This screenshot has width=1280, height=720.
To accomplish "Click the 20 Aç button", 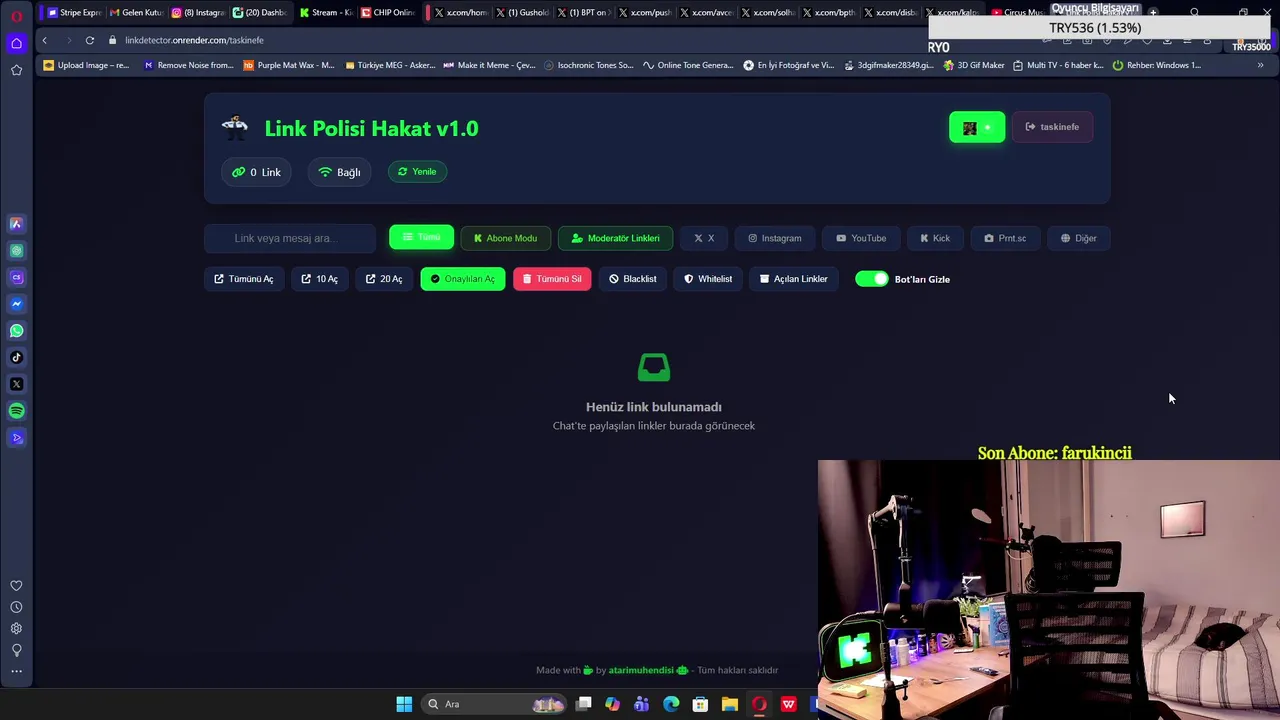I will (x=384, y=279).
